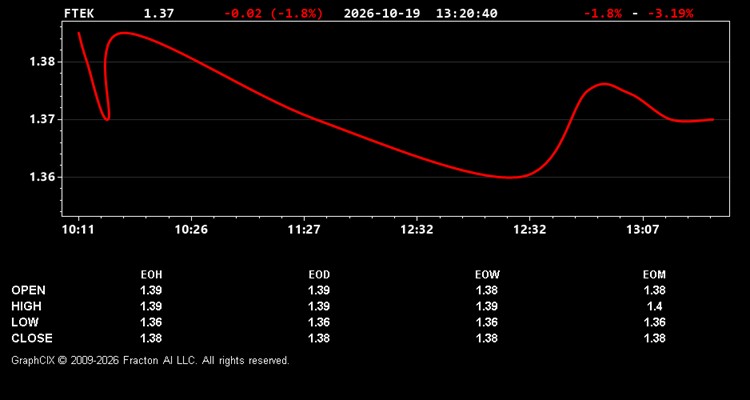The height and width of the screenshot is (400, 750).
Task: Click CLOSE value 1.38 under EOH
Action: pyautogui.click(x=151, y=338)
